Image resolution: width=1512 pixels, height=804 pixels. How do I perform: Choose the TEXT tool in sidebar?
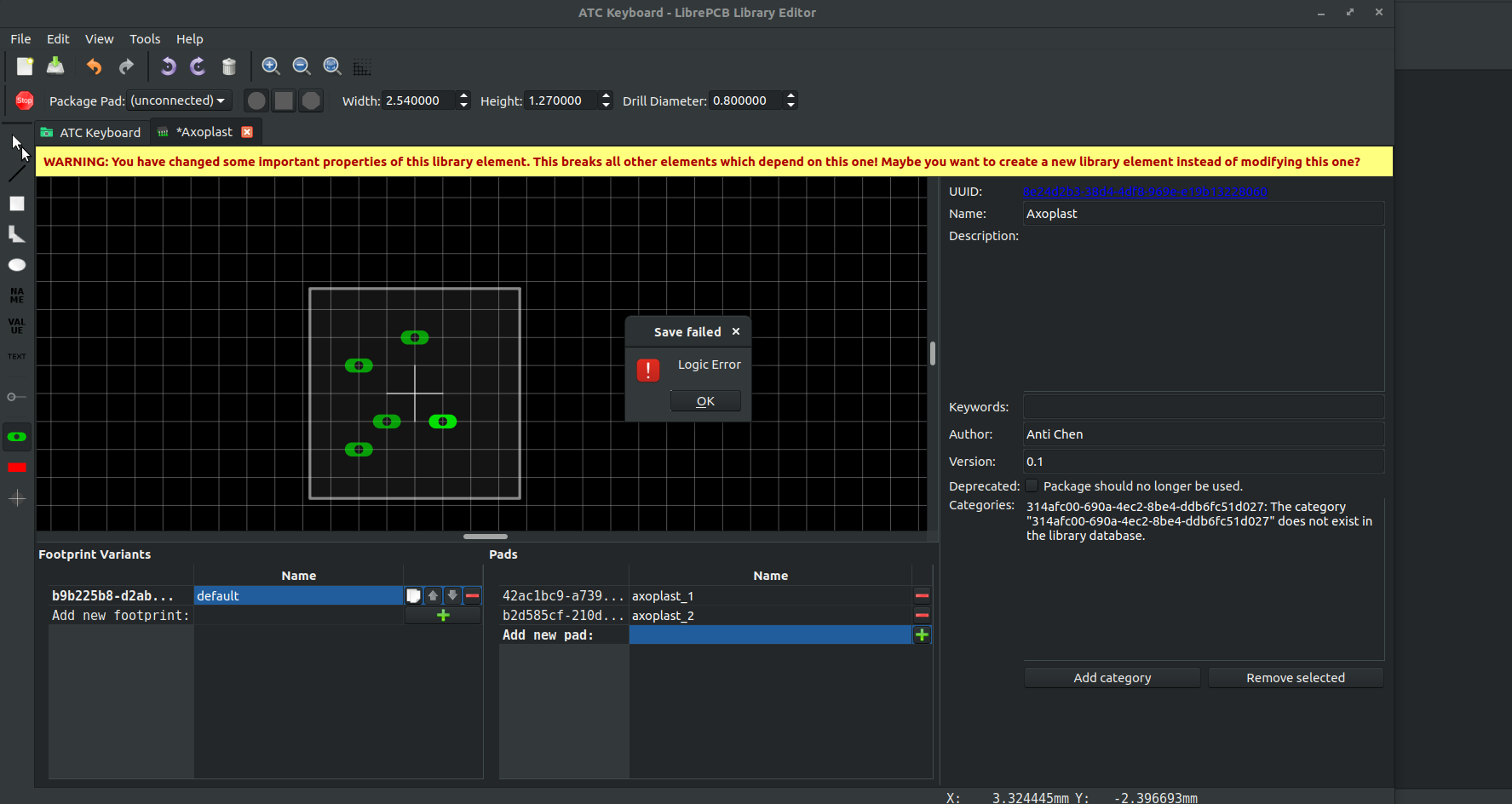(17, 356)
